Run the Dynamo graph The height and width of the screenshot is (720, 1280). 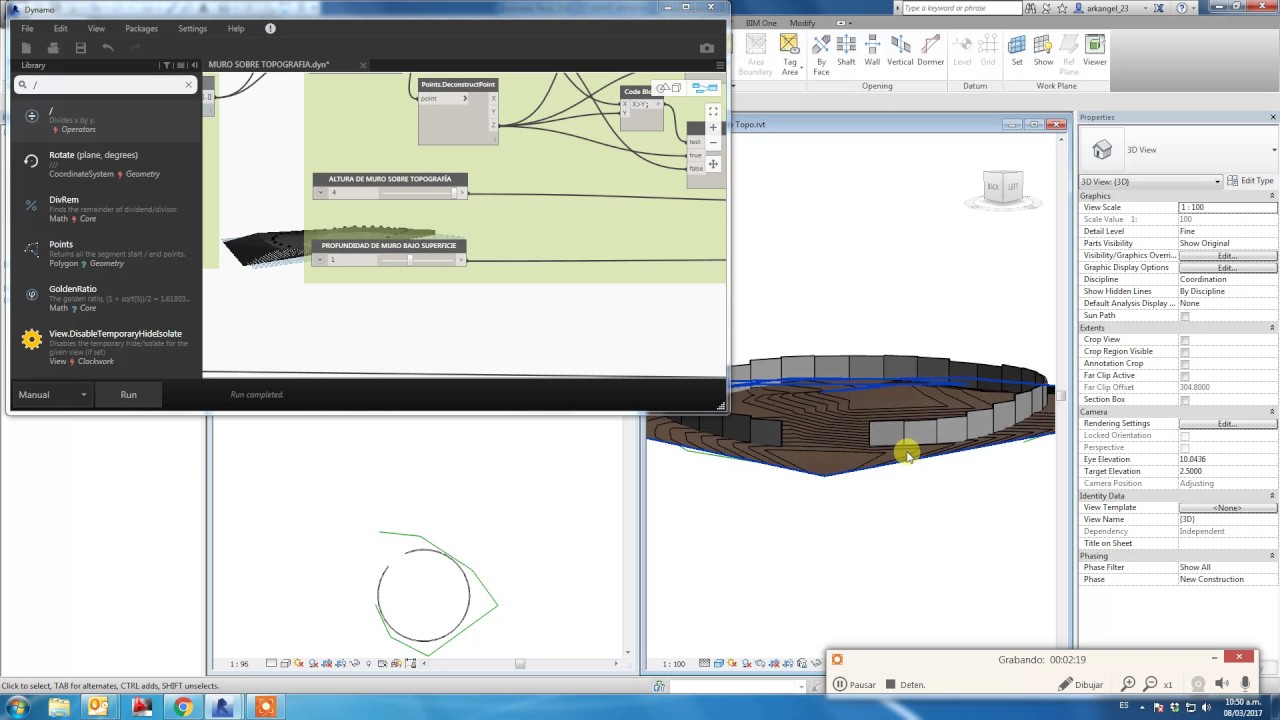pyautogui.click(x=129, y=395)
